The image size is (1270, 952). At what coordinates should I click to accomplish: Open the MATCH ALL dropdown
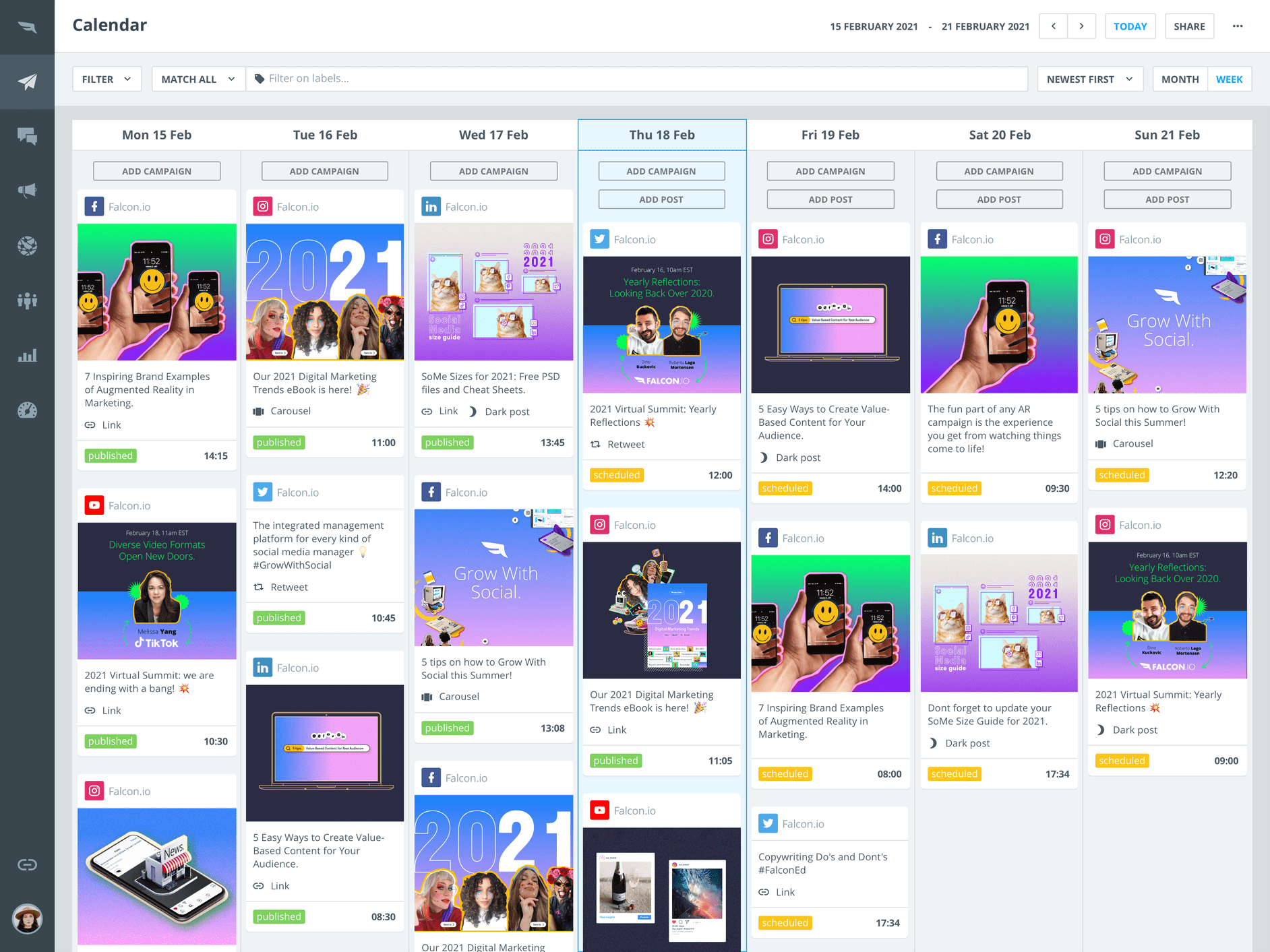click(198, 79)
